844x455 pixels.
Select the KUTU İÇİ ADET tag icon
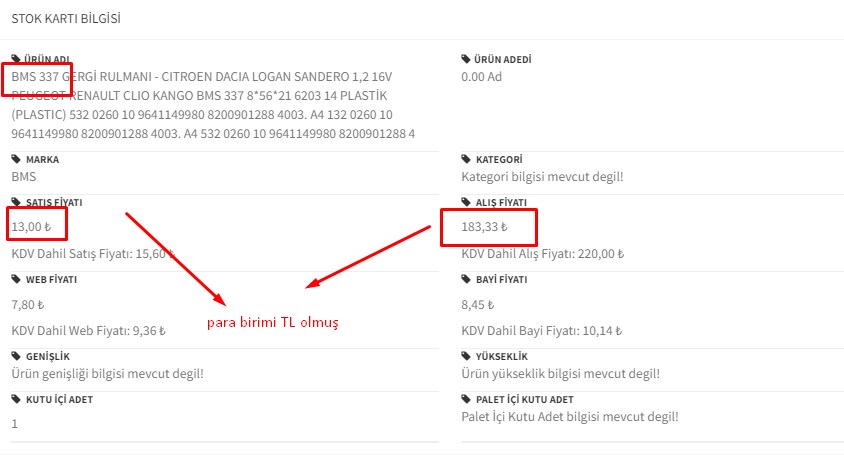click(16, 399)
